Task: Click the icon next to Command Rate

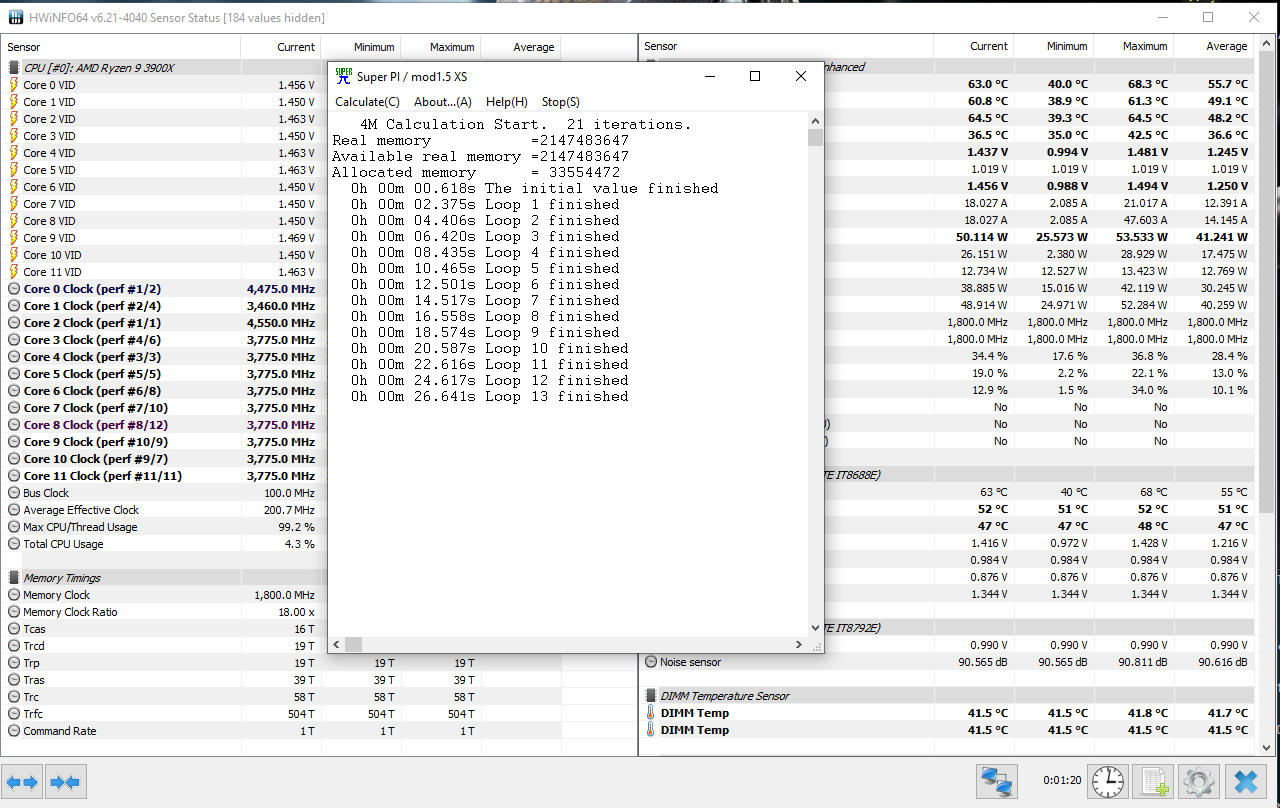Action: point(14,731)
